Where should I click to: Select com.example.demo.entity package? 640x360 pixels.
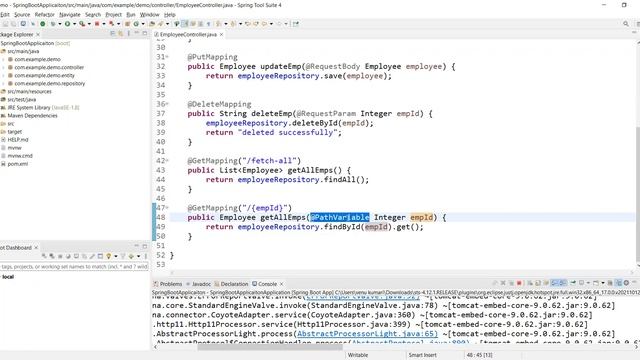tap(44, 76)
